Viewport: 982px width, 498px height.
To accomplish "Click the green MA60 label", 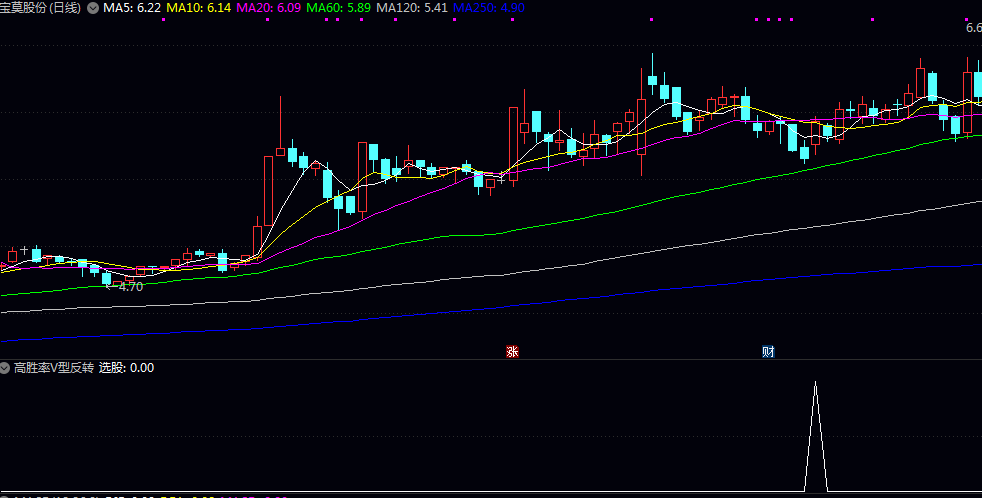I will pos(339,8).
